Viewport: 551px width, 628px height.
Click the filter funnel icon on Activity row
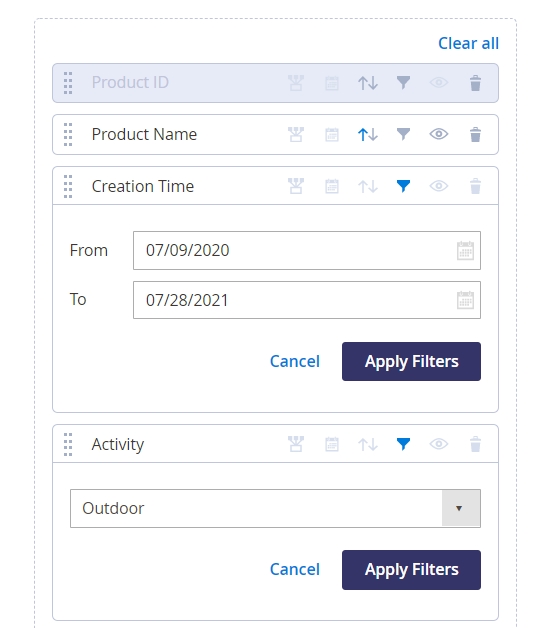403,444
